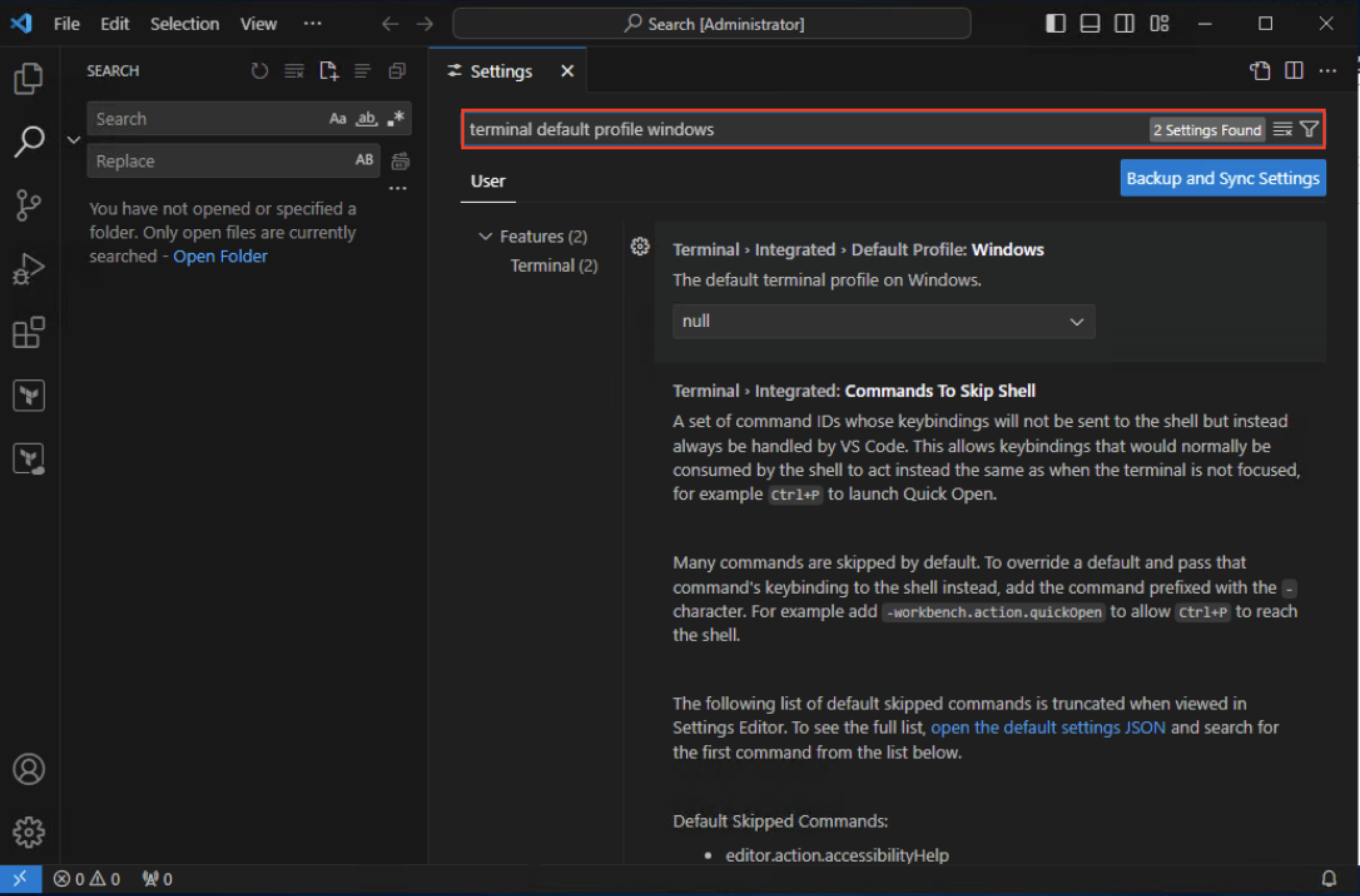Select the User settings tab

[488, 181]
